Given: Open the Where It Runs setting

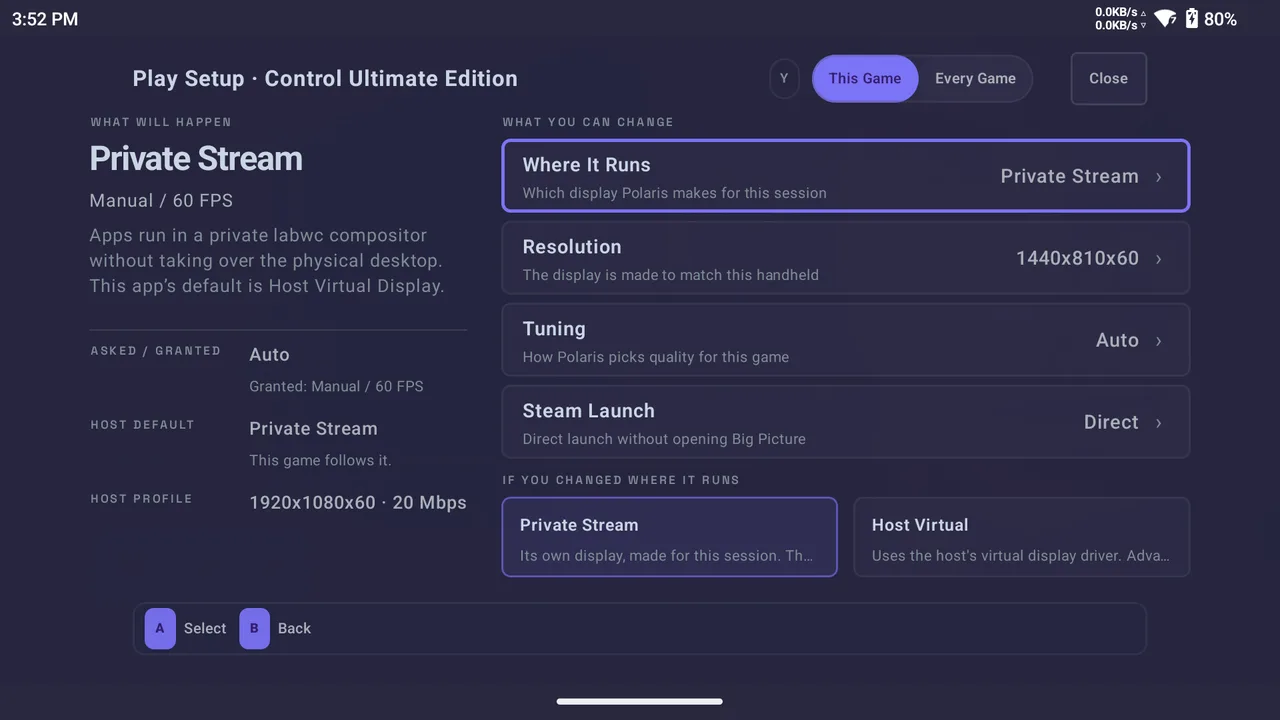Looking at the screenshot, I should [846, 176].
